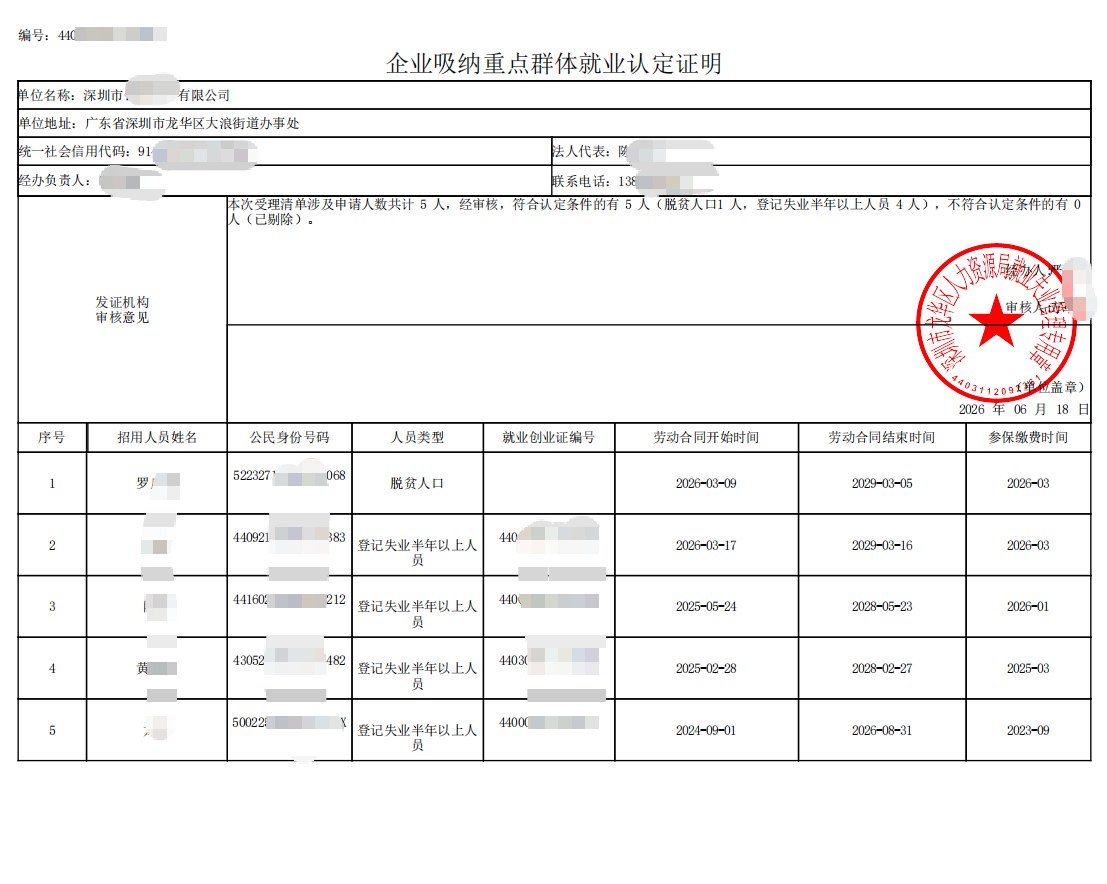Click the 脱贫人口 cell in row 1
1107x884 pixels.
click(417, 484)
